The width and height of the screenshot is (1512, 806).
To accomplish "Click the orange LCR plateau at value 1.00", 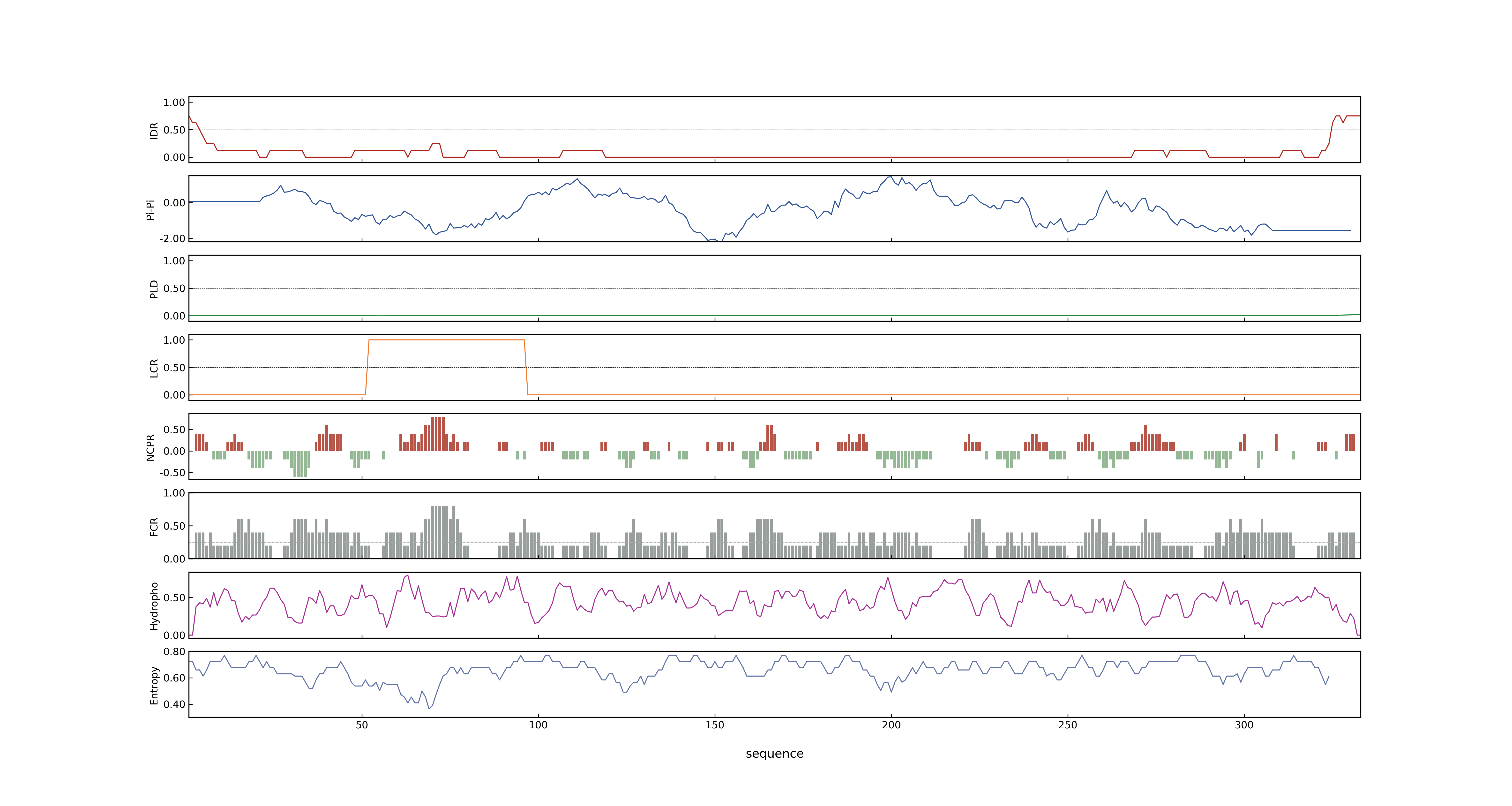I will click(446, 340).
